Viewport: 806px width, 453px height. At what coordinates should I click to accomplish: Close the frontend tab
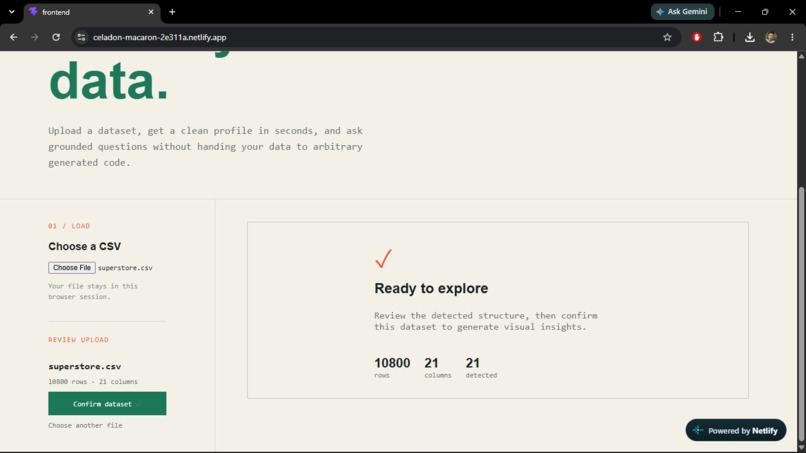coord(151,12)
